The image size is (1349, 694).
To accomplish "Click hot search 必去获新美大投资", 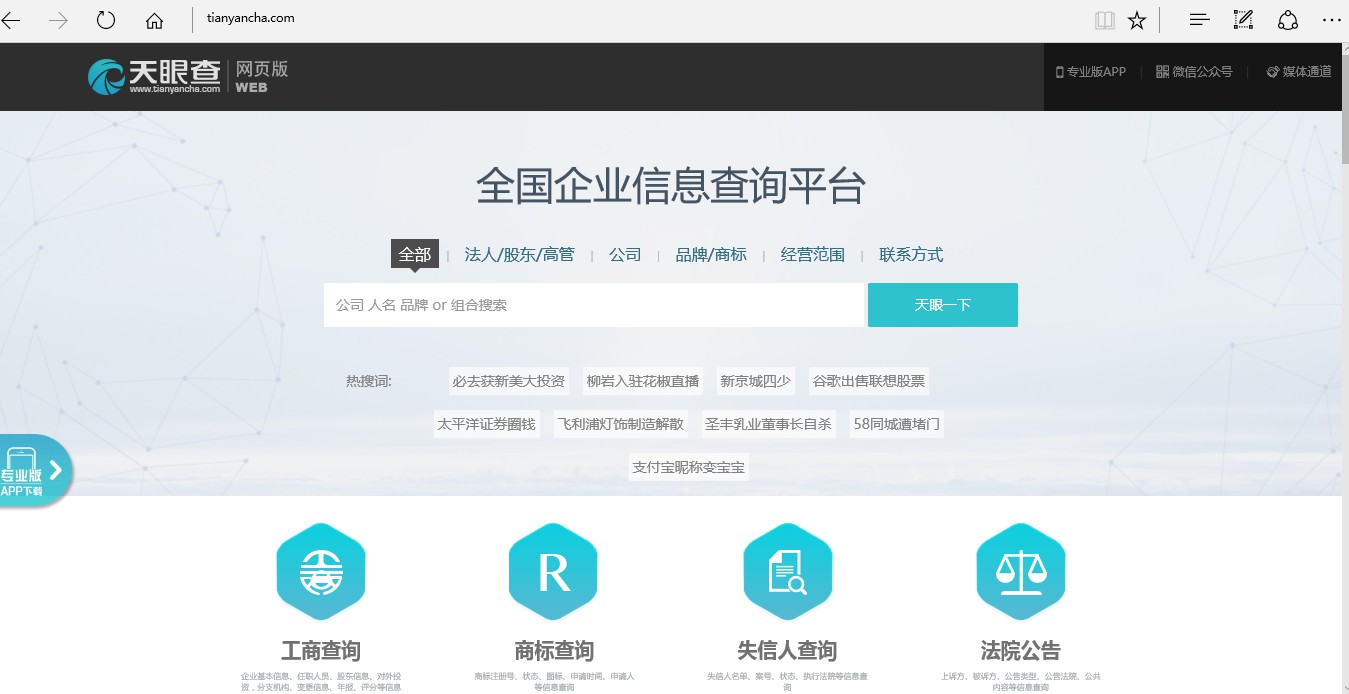I will click(508, 381).
